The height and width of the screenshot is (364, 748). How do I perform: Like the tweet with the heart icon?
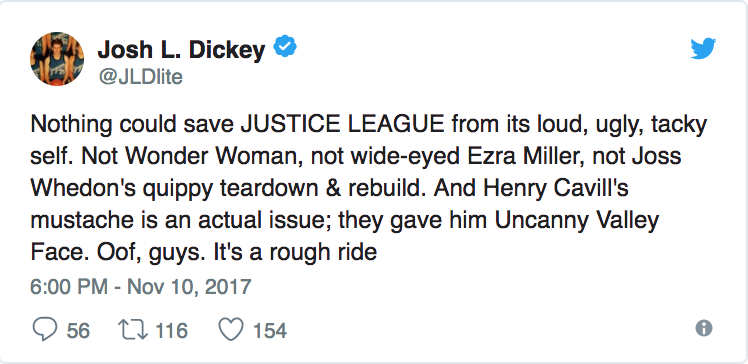(231, 330)
